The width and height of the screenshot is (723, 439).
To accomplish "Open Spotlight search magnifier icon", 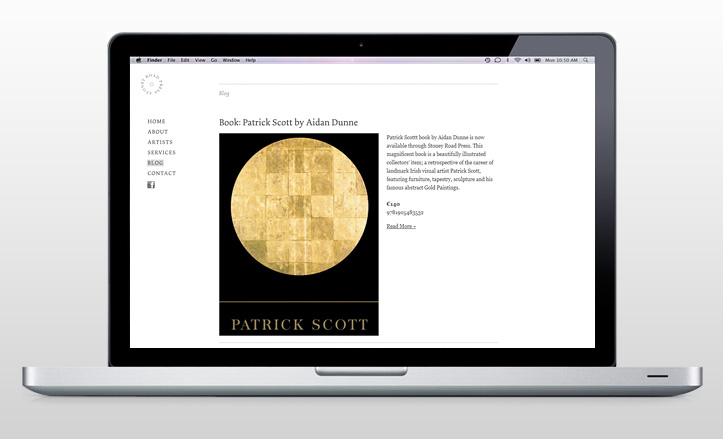I will pyautogui.click(x=586, y=60).
